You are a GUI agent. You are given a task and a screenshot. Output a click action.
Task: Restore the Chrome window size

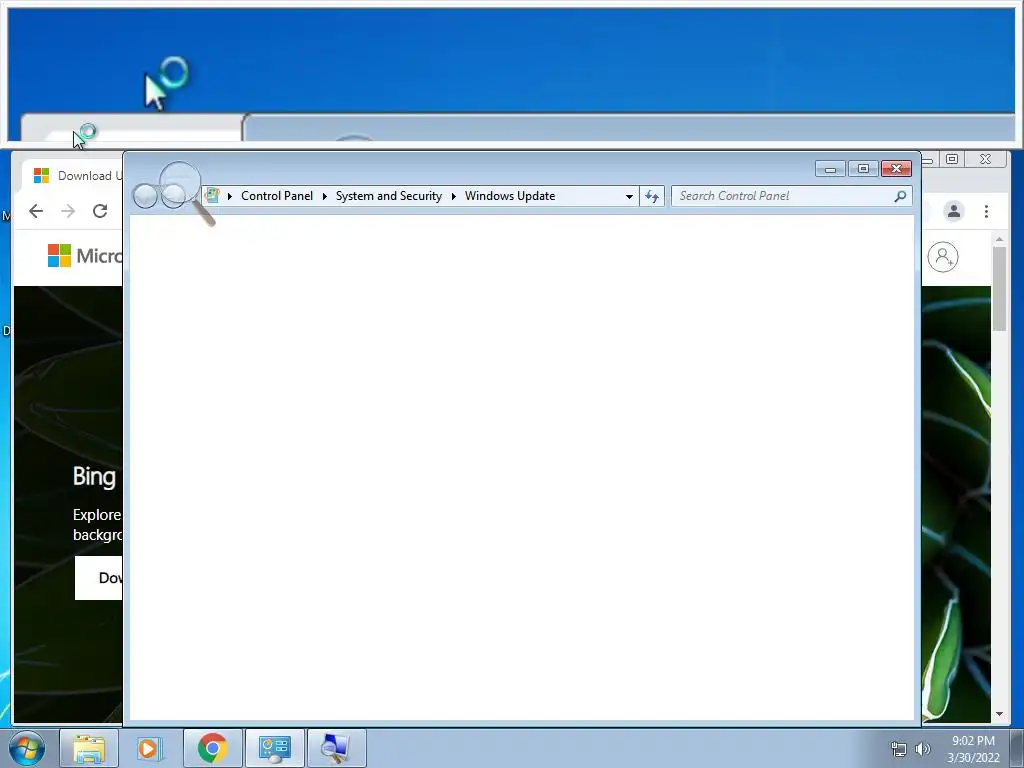coord(952,159)
